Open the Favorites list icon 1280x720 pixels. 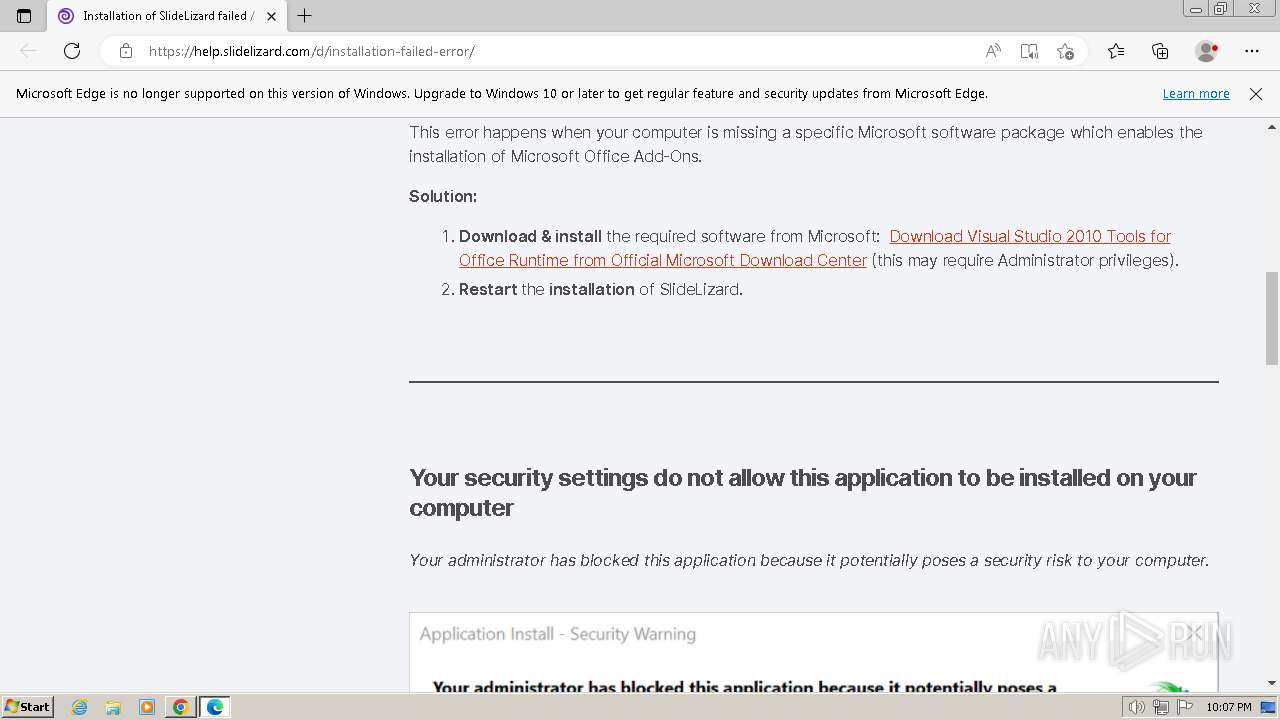pyautogui.click(x=1116, y=51)
